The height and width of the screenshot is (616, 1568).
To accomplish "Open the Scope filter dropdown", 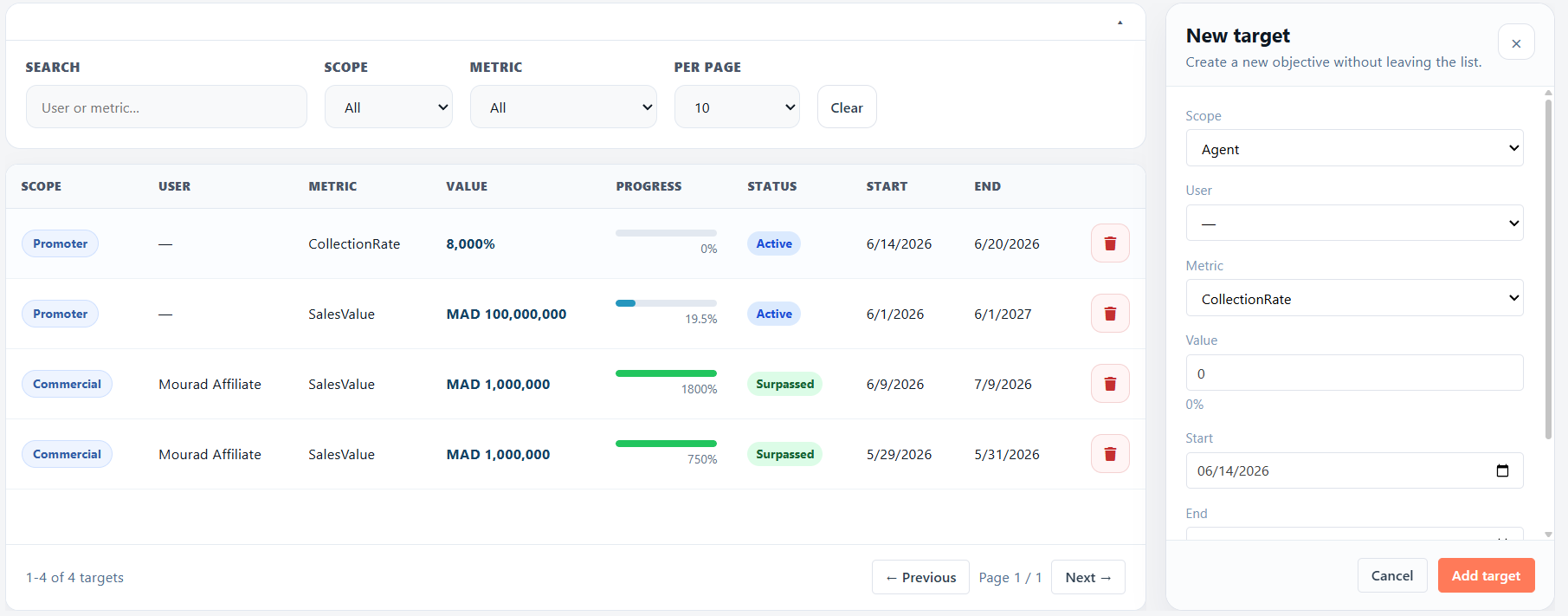I will point(389,107).
